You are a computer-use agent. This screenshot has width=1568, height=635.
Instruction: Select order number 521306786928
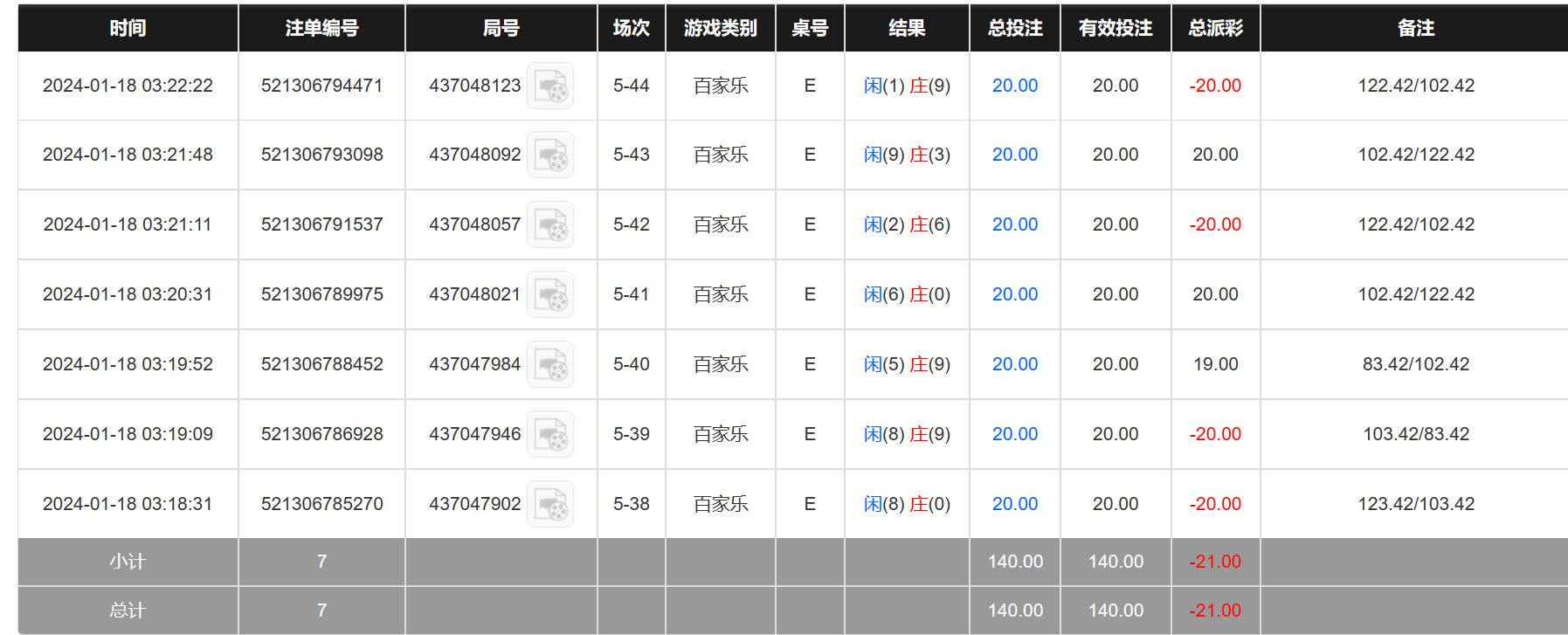point(321,434)
